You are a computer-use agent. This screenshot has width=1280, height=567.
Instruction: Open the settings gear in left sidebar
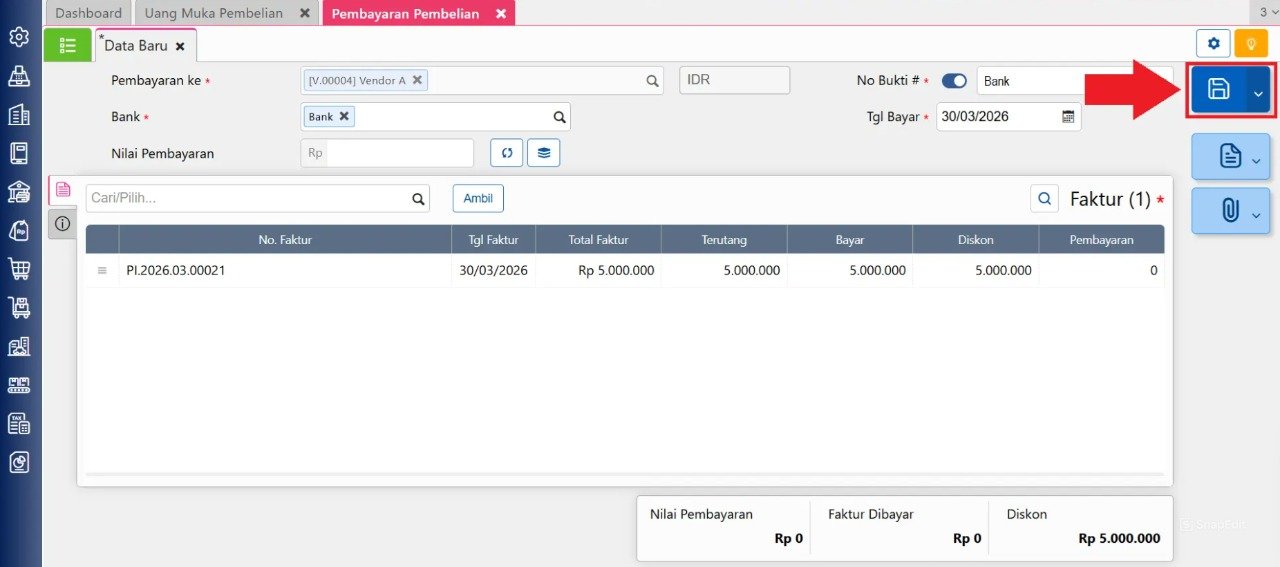click(18, 37)
